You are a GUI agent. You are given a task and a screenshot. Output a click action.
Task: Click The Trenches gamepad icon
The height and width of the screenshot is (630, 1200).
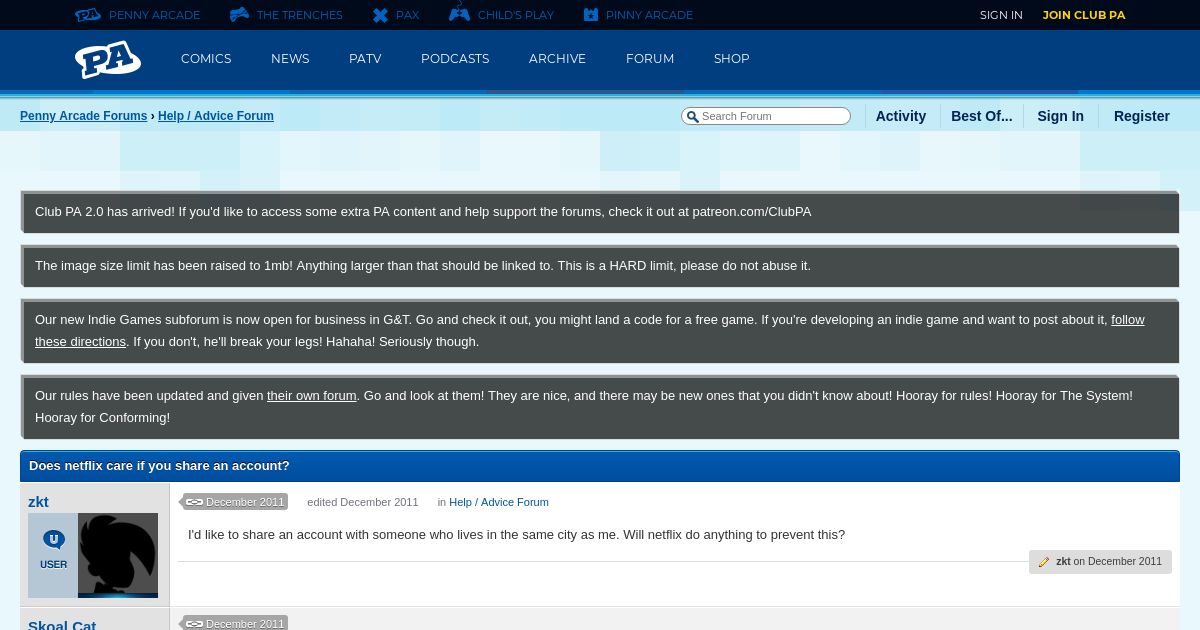(x=239, y=15)
